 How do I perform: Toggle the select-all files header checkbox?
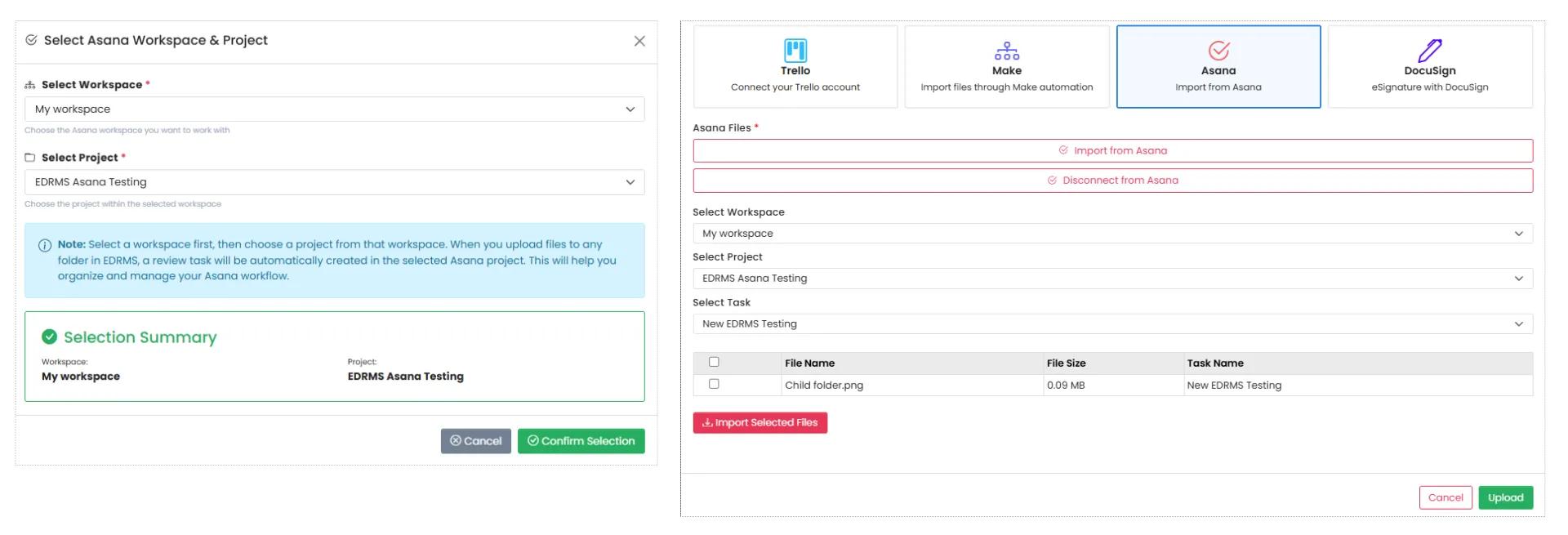pos(714,362)
